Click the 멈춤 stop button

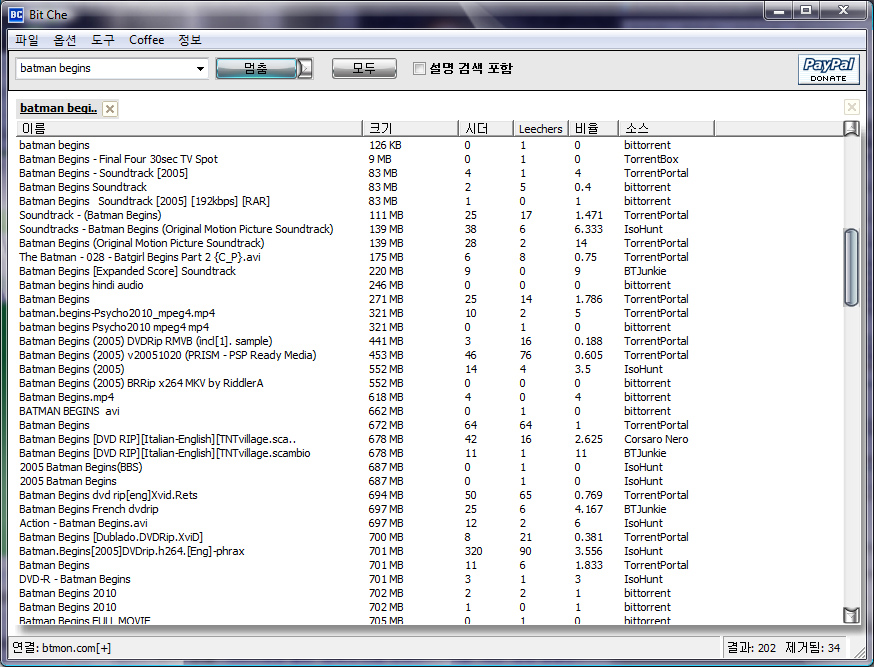click(x=256, y=69)
